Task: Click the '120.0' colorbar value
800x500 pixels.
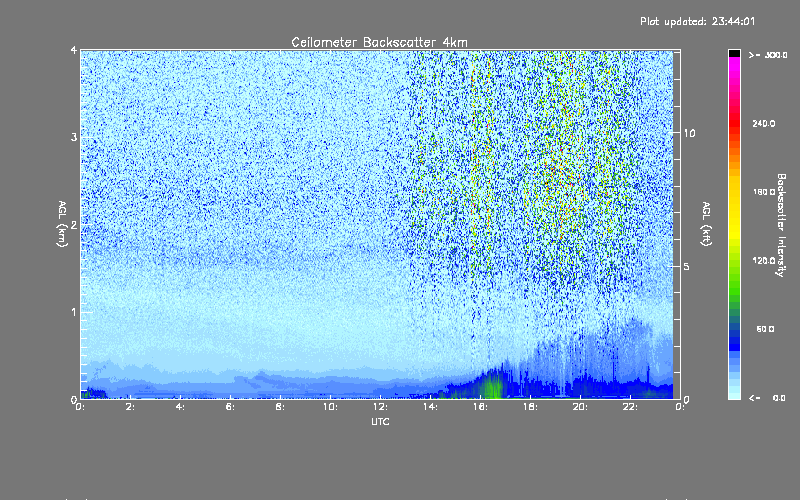Action: coord(764,261)
